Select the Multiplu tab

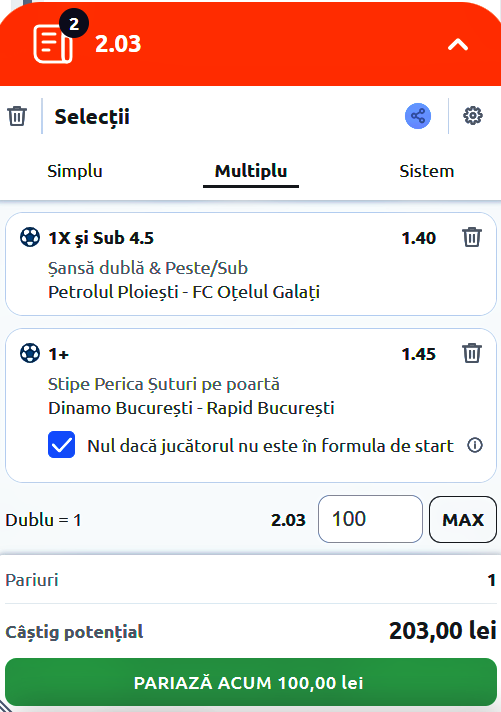click(x=251, y=172)
